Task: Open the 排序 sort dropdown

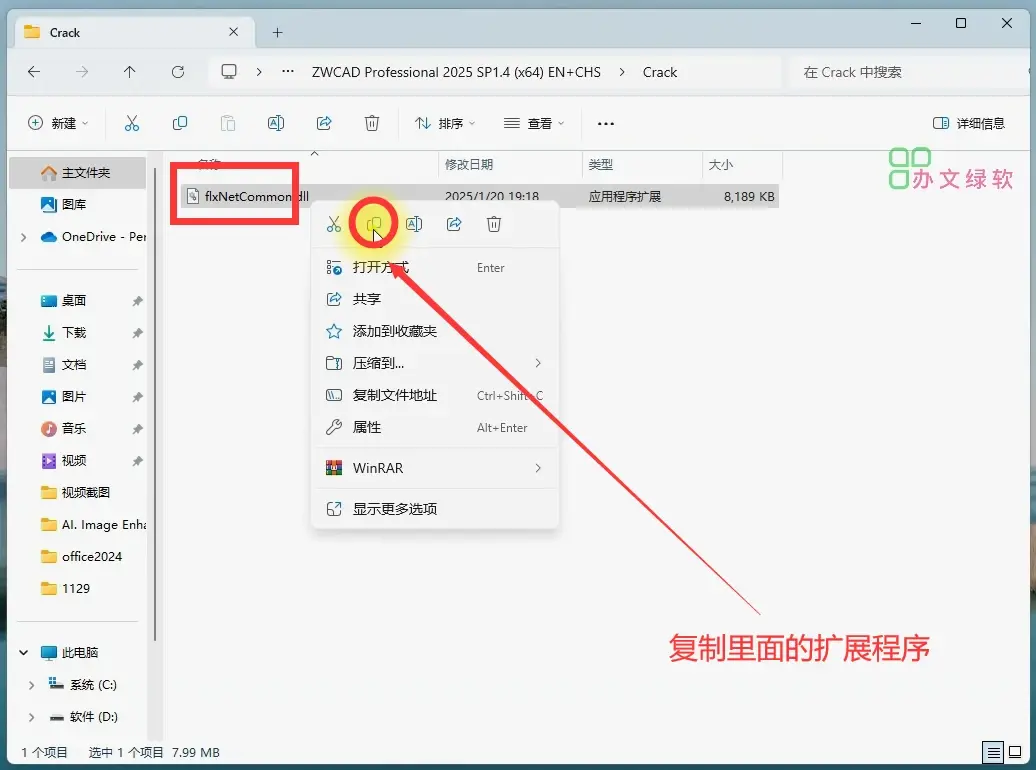Action: click(x=445, y=124)
